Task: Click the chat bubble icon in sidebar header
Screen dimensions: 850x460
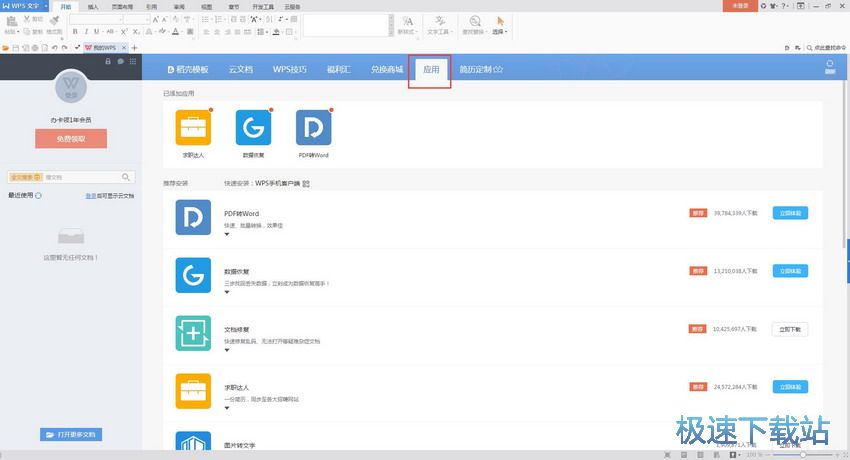Action: pyautogui.click(x=120, y=61)
